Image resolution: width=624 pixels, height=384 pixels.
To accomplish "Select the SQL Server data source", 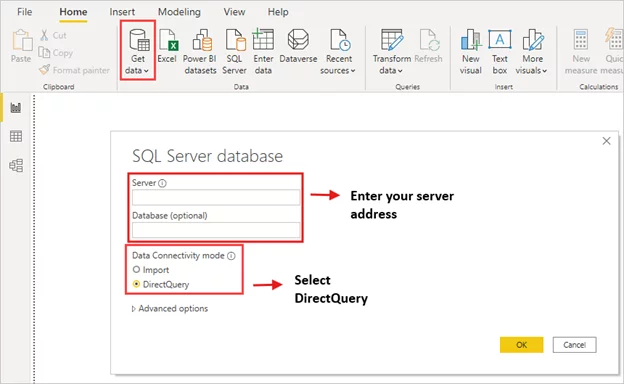I will pyautogui.click(x=234, y=52).
